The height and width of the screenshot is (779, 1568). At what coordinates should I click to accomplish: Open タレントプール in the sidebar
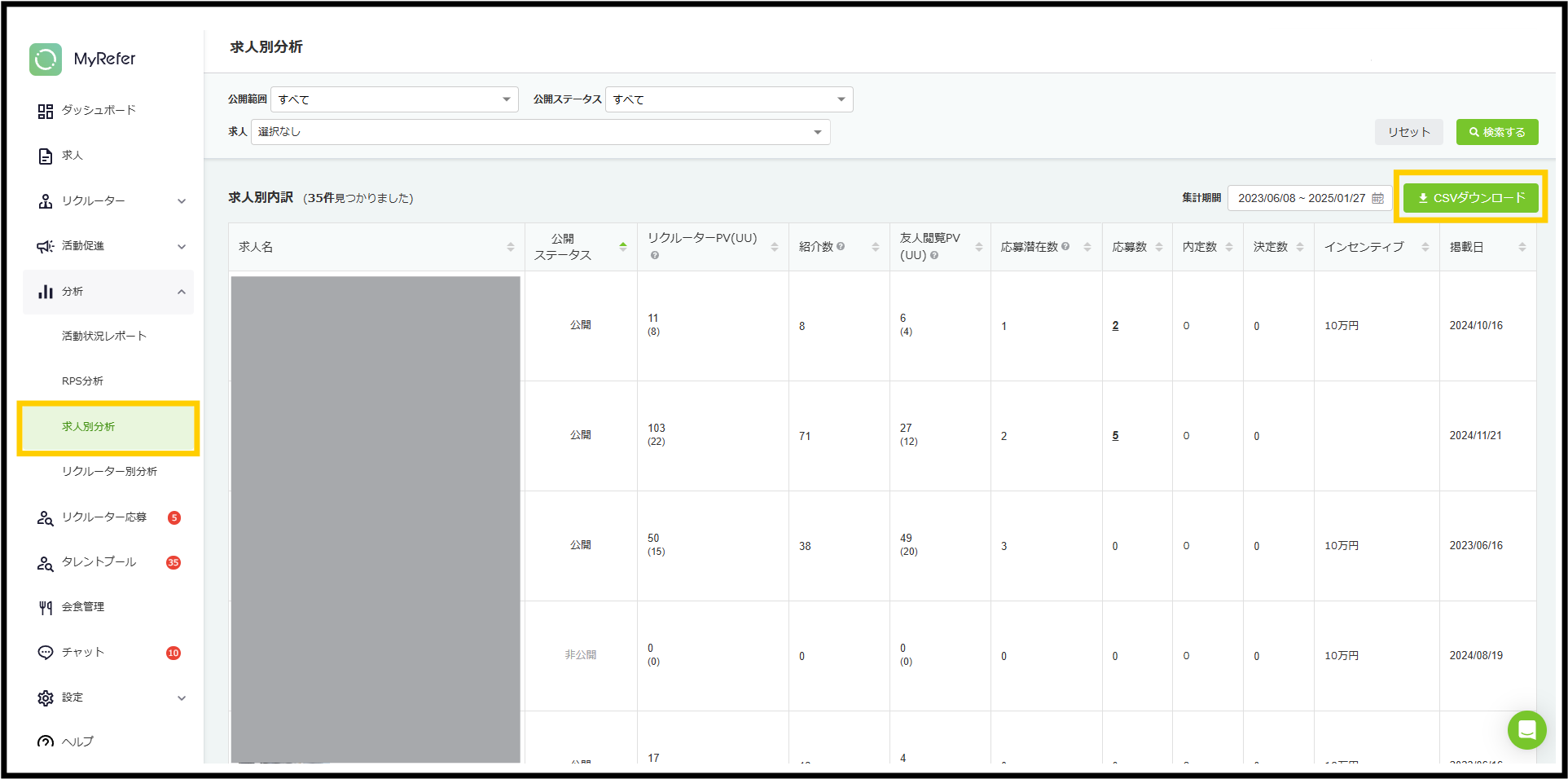tap(97, 562)
